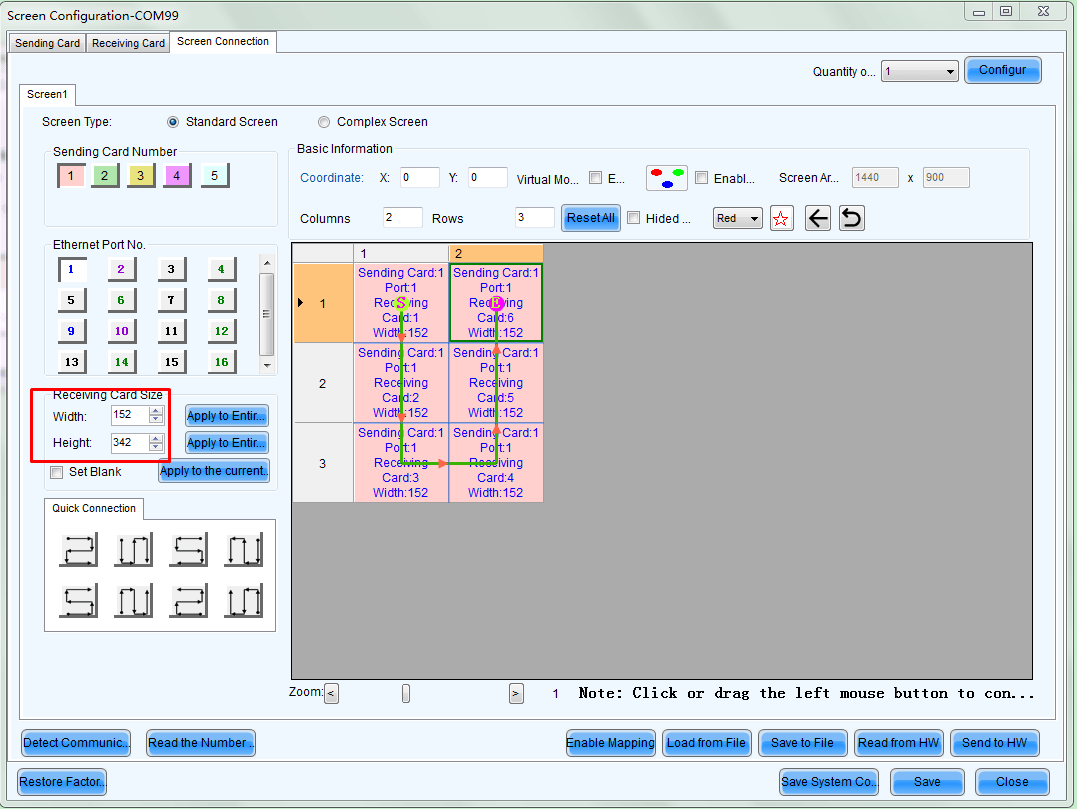Select last quick connection pattern in bottom row
Viewport: 1077px width, 809px height.
coord(243,601)
